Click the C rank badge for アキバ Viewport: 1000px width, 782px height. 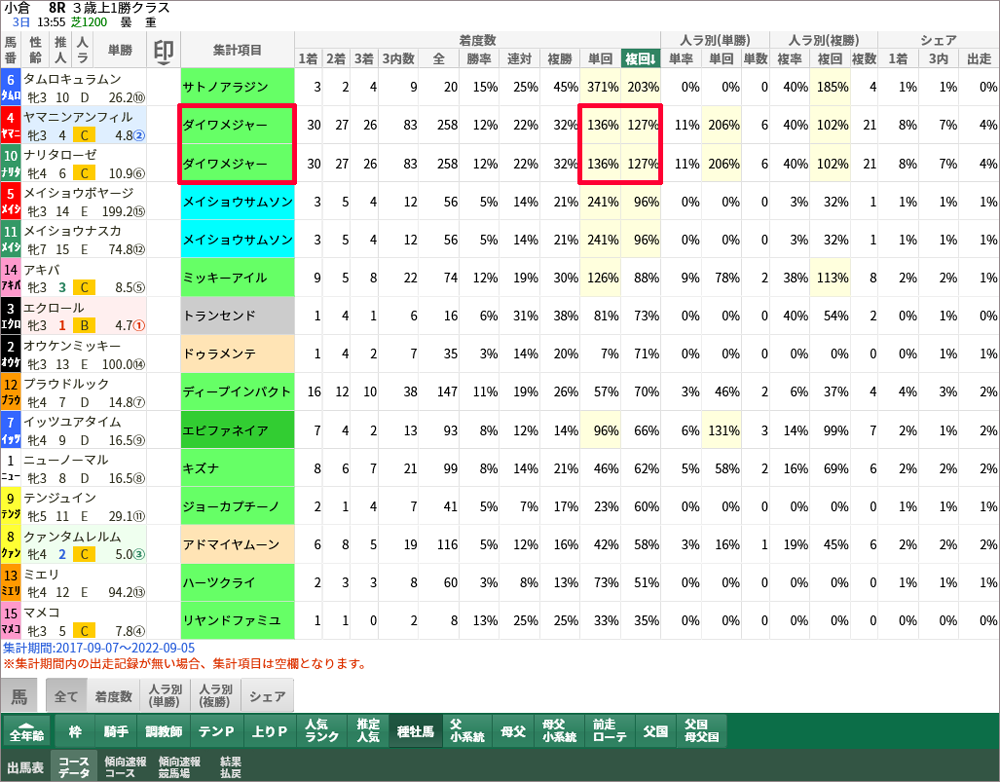(x=84, y=288)
